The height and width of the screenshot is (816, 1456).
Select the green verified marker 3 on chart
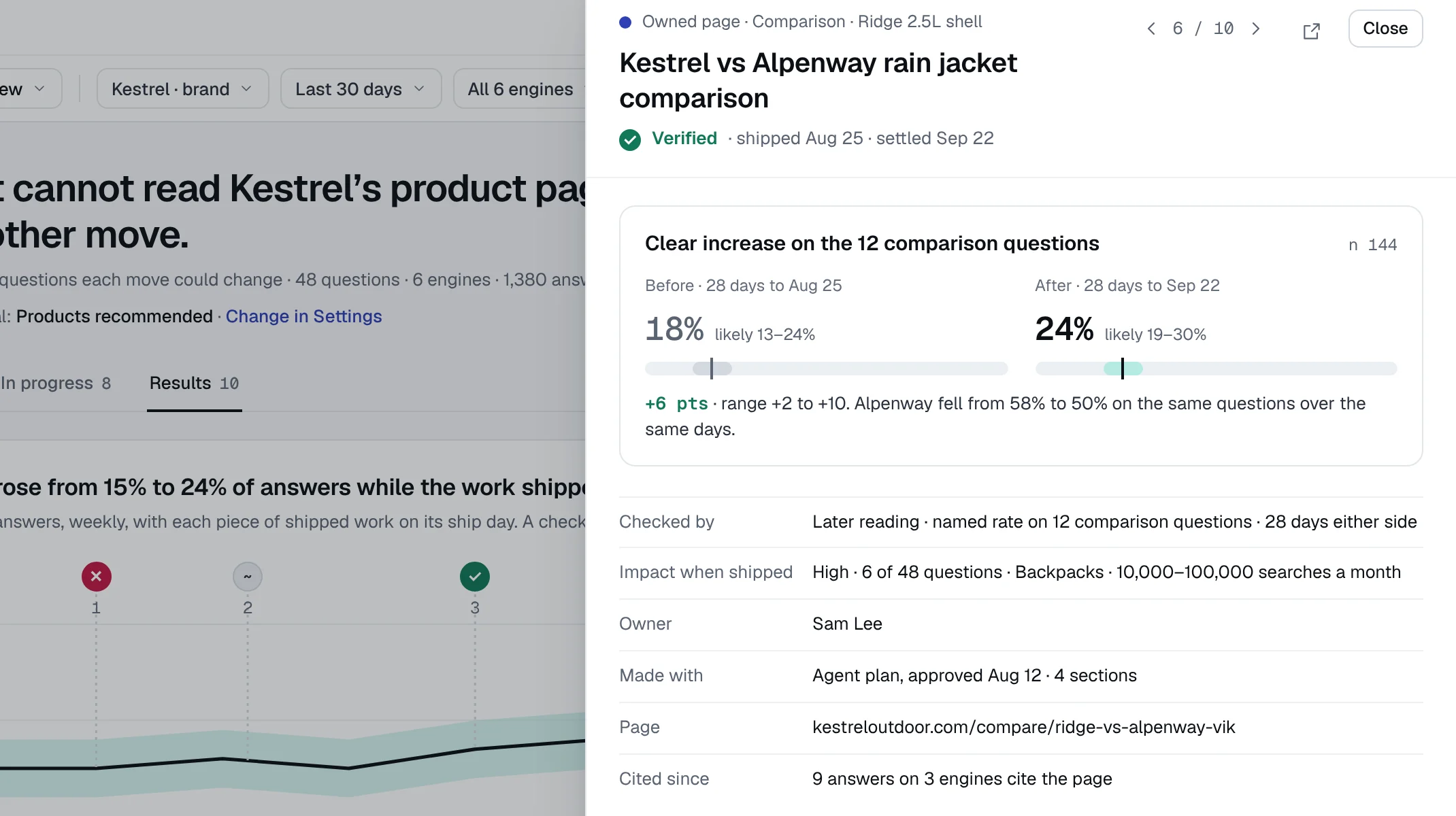(475, 577)
